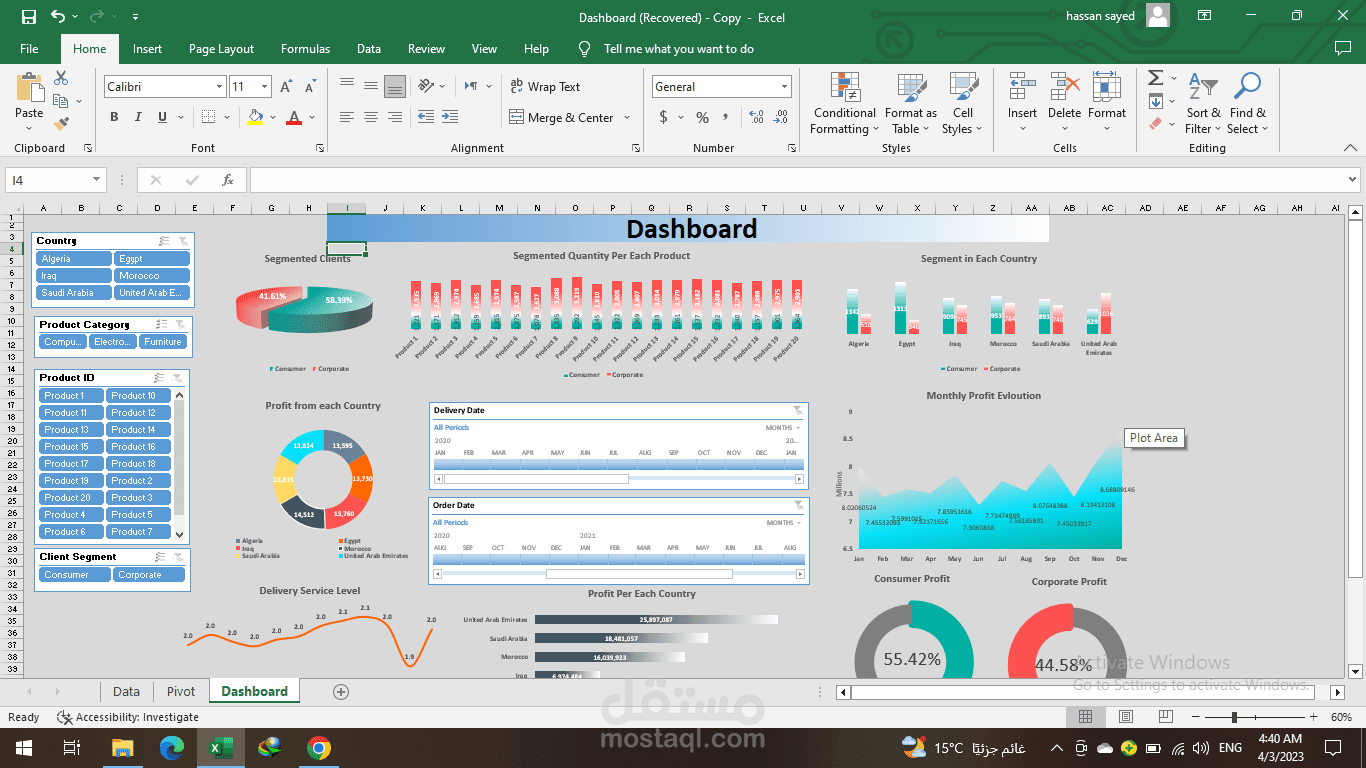Screen dimensions: 1366x768
Task: Add a new sheet with the plus icon
Action: (341, 691)
